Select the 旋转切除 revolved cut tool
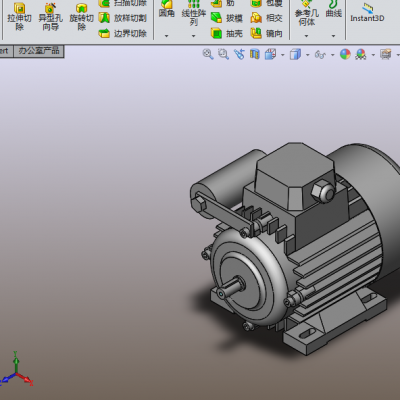 (81, 17)
